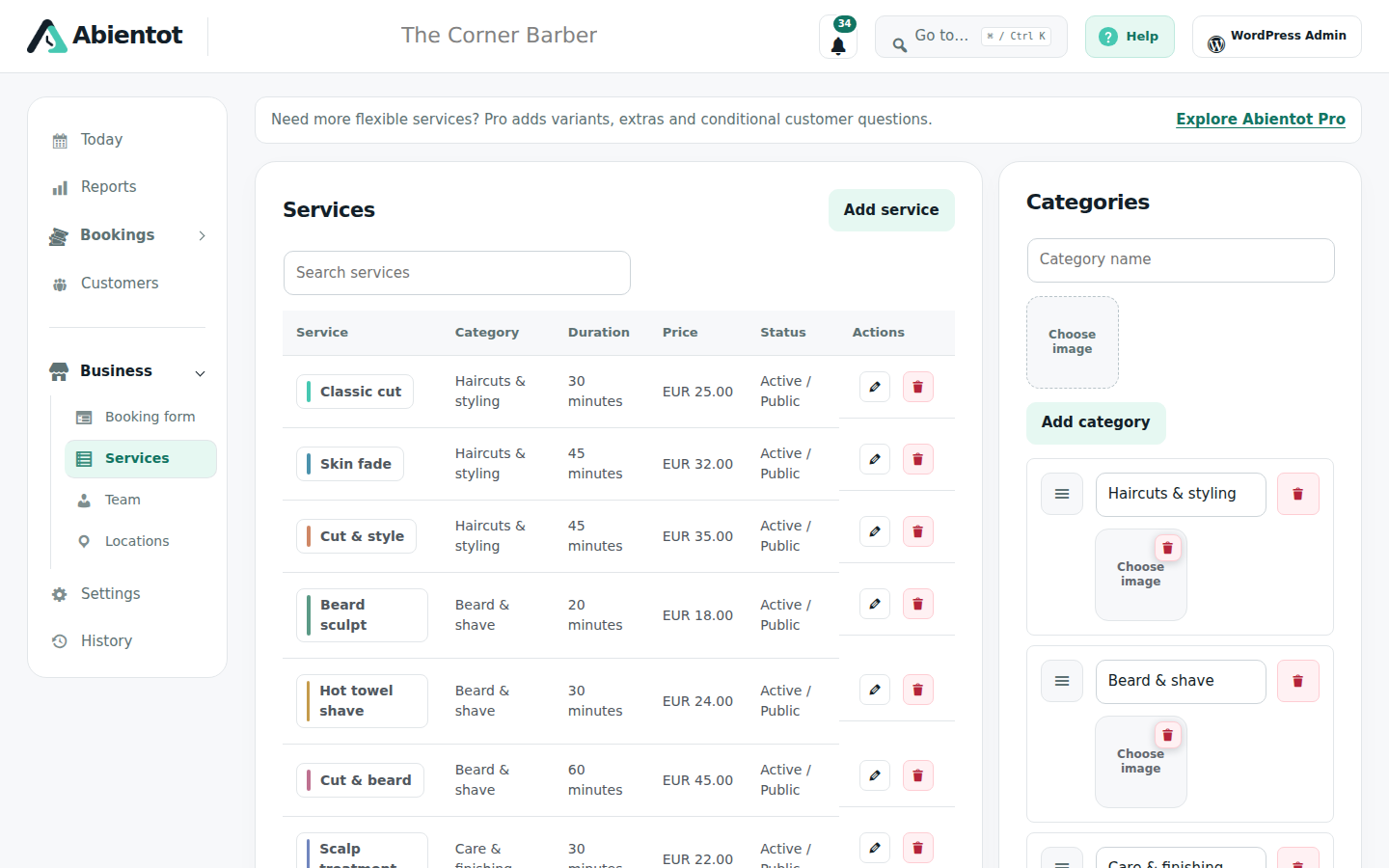Delete the Beard & shave category
Screen dimensions: 1389x868
coord(1297,681)
